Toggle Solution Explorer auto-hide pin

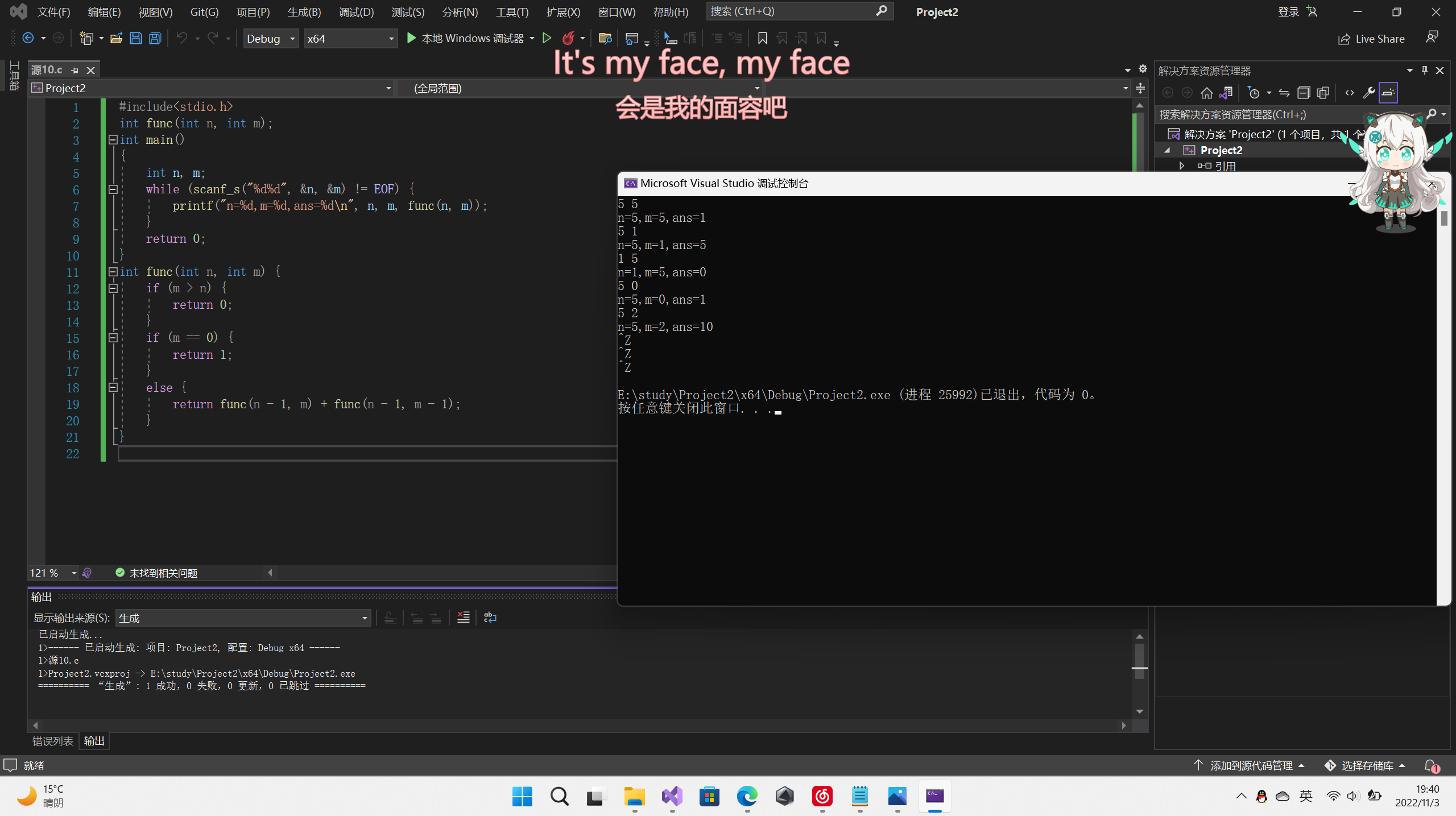coord(1424,71)
